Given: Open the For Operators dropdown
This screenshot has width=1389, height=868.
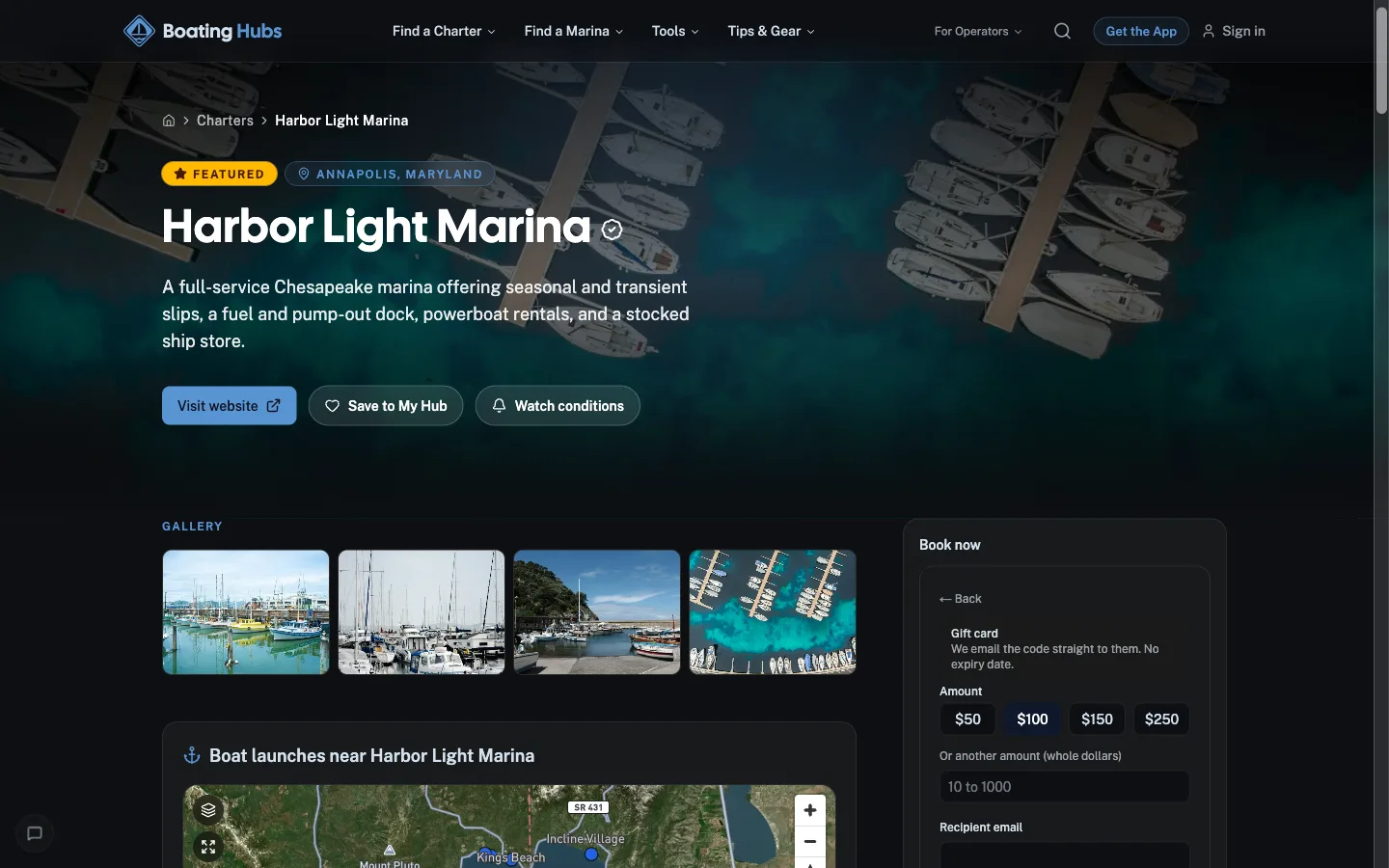Looking at the screenshot, I should [x=978, y=31].
